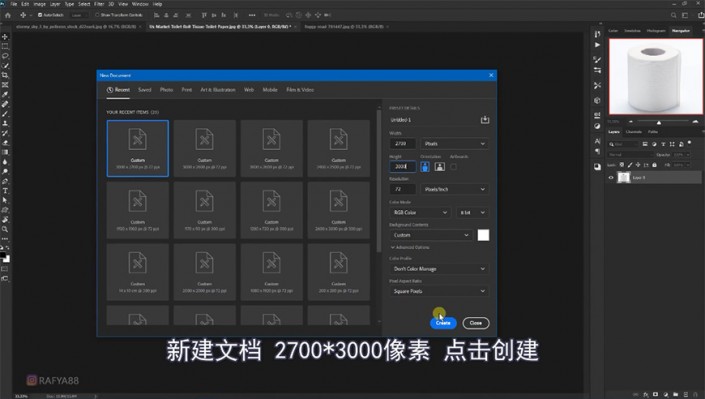The image size is (705, 399).
Task: Click the Height input field
Action: (x=402, y=167)
